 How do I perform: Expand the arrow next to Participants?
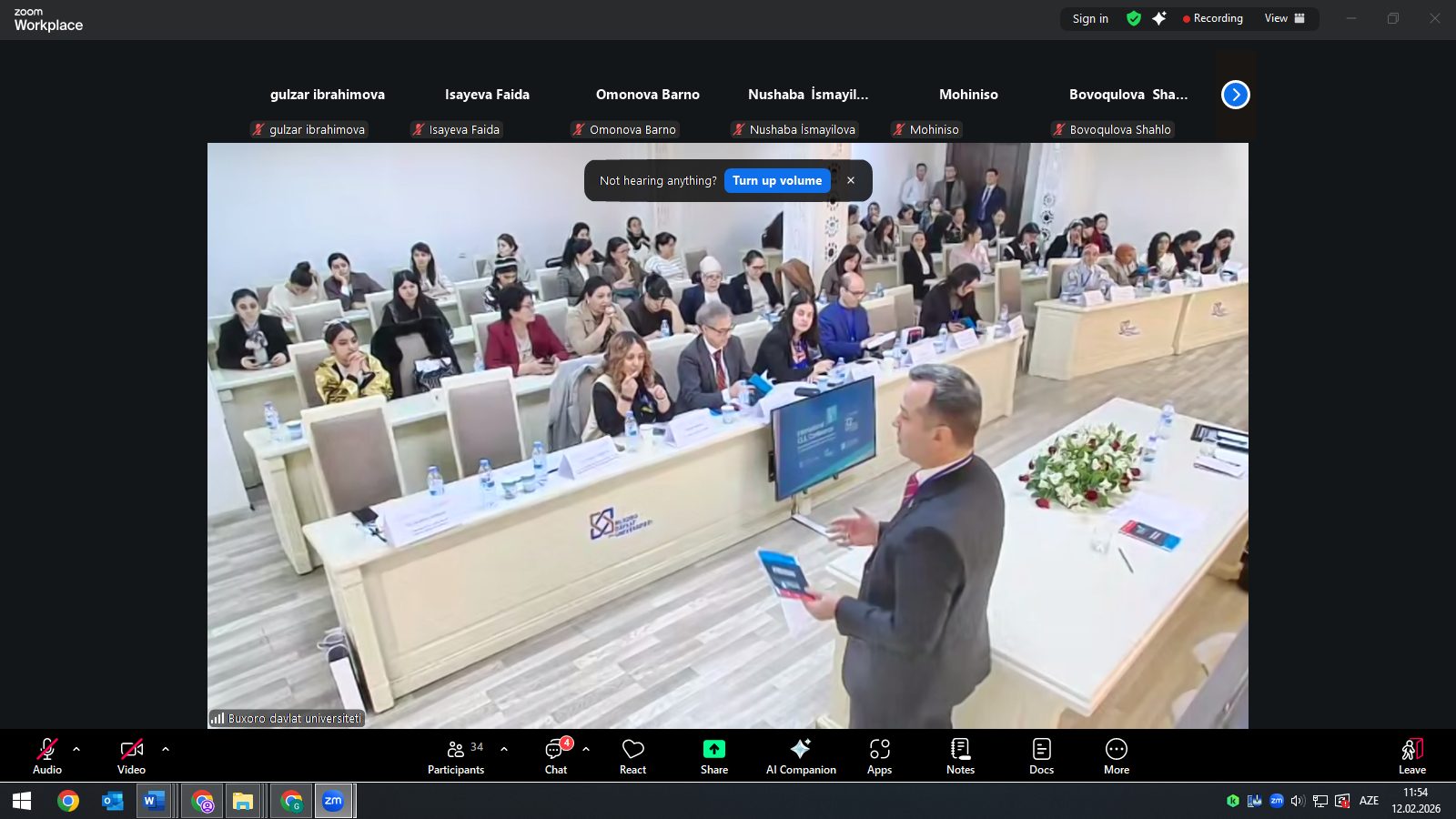click(x=504, y=749)
